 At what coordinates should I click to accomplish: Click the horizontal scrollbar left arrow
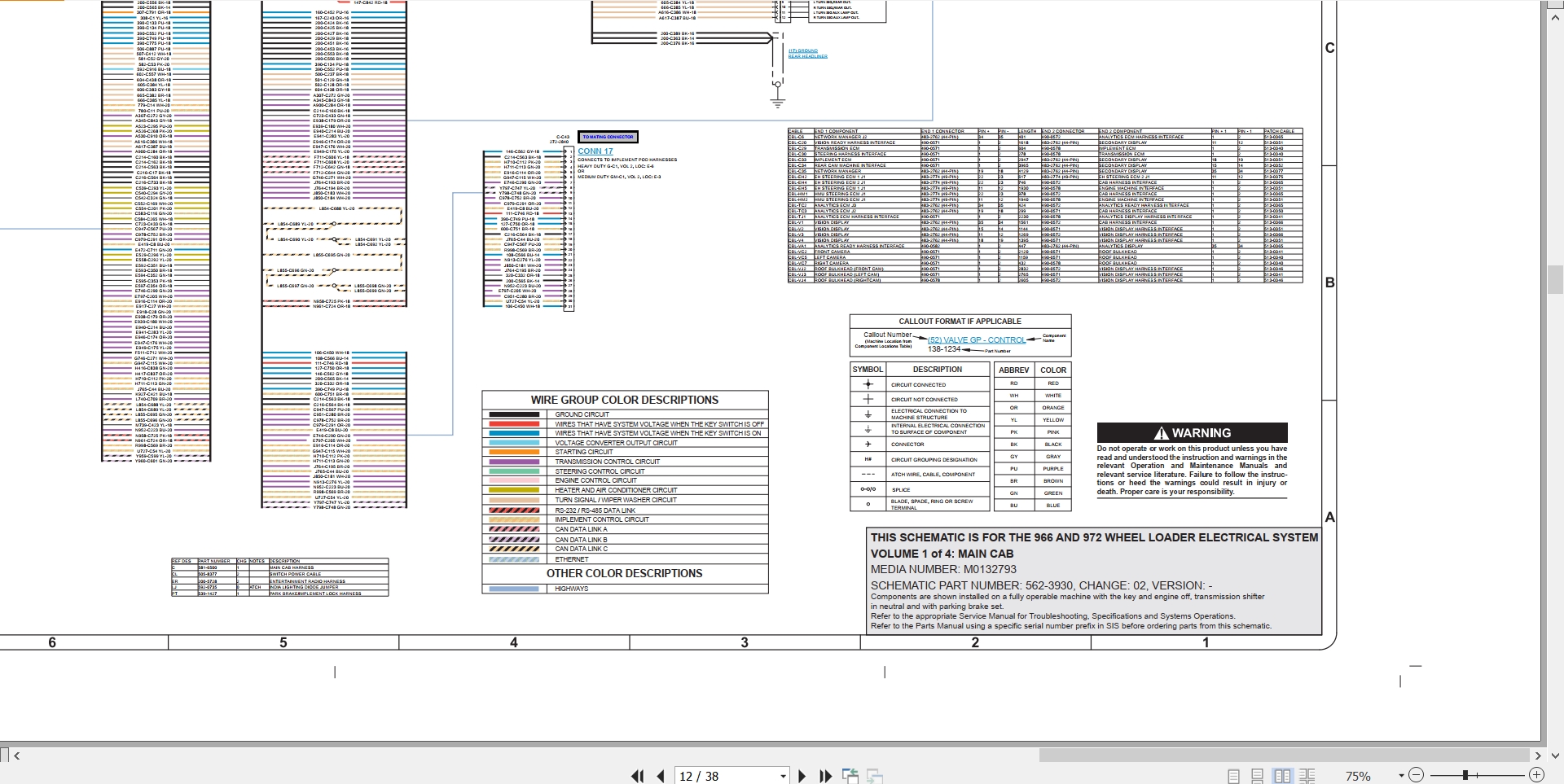pyautogui.click(x=17, y=756)
